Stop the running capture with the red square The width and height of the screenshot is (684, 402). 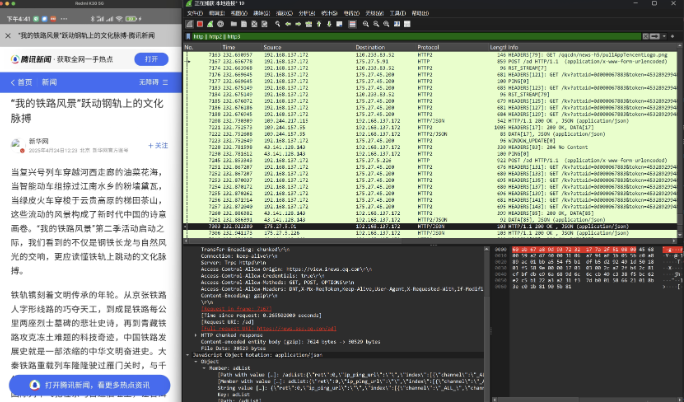(x=200, y=24)
